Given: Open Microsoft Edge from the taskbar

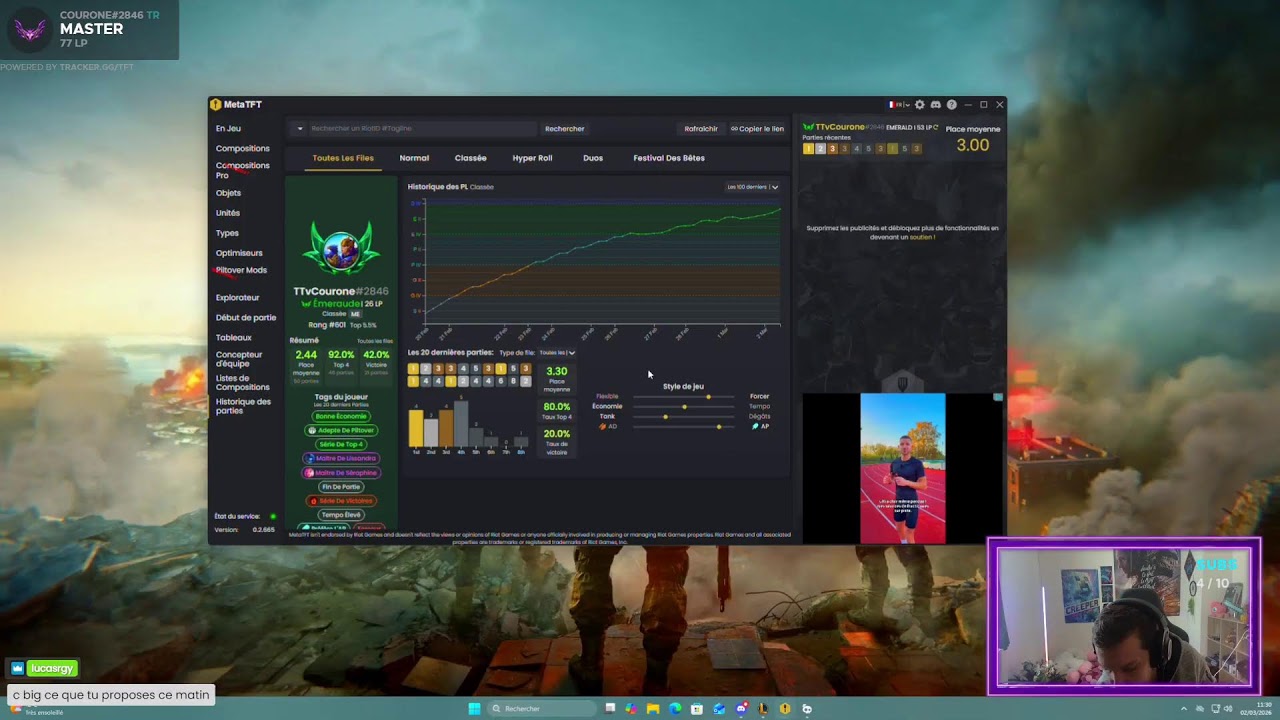Looking at the screenshot, I should pyautogui.click(x=675, y=709).
